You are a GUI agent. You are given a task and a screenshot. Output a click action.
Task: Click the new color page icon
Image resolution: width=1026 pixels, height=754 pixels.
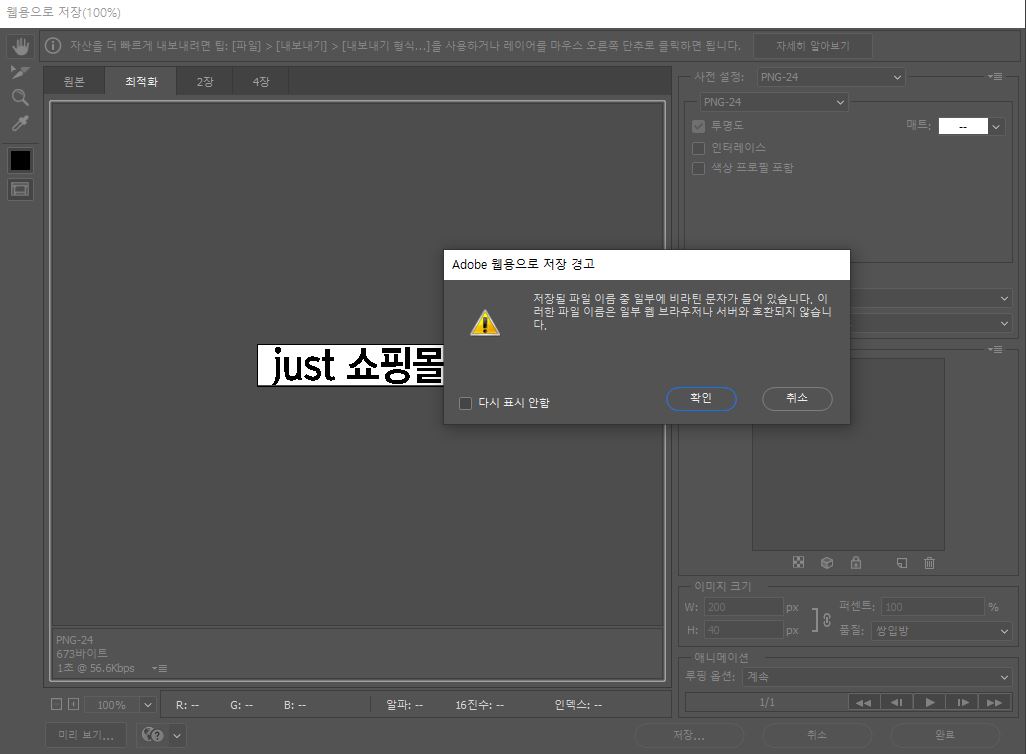point(902,562)
